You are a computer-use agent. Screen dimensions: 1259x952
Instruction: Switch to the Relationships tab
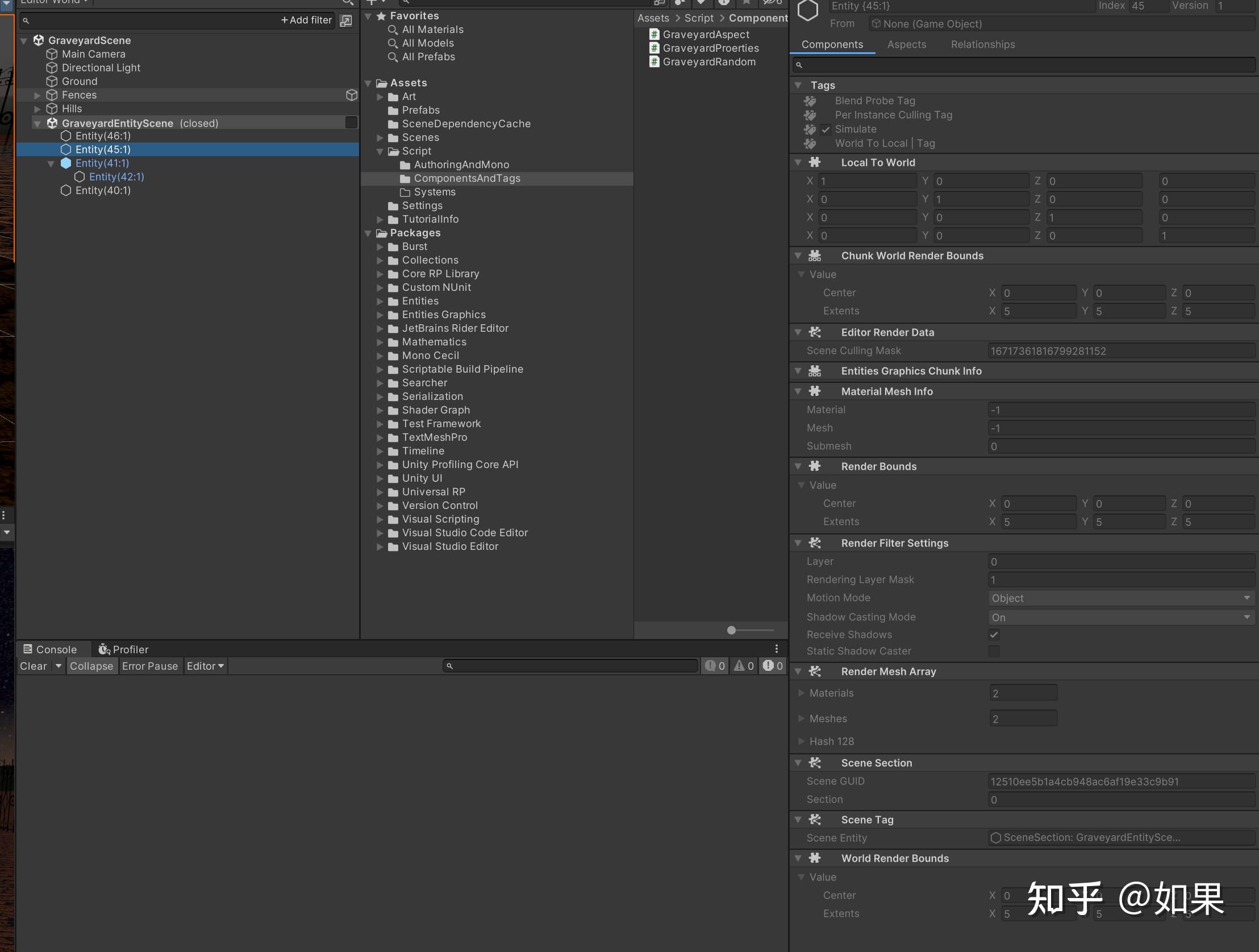click(x=982, y=44)
